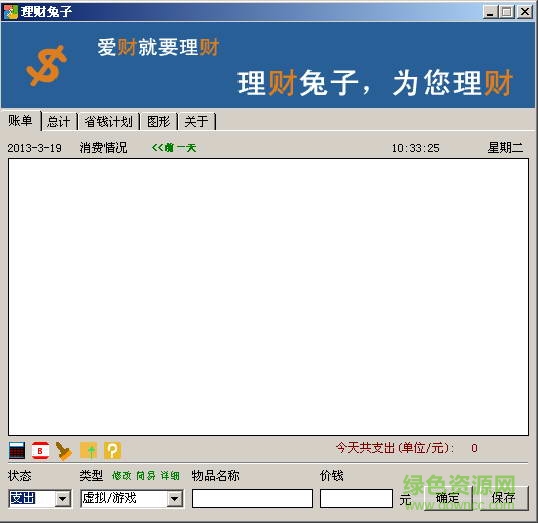Open the red calendar icon

(40, 451)
